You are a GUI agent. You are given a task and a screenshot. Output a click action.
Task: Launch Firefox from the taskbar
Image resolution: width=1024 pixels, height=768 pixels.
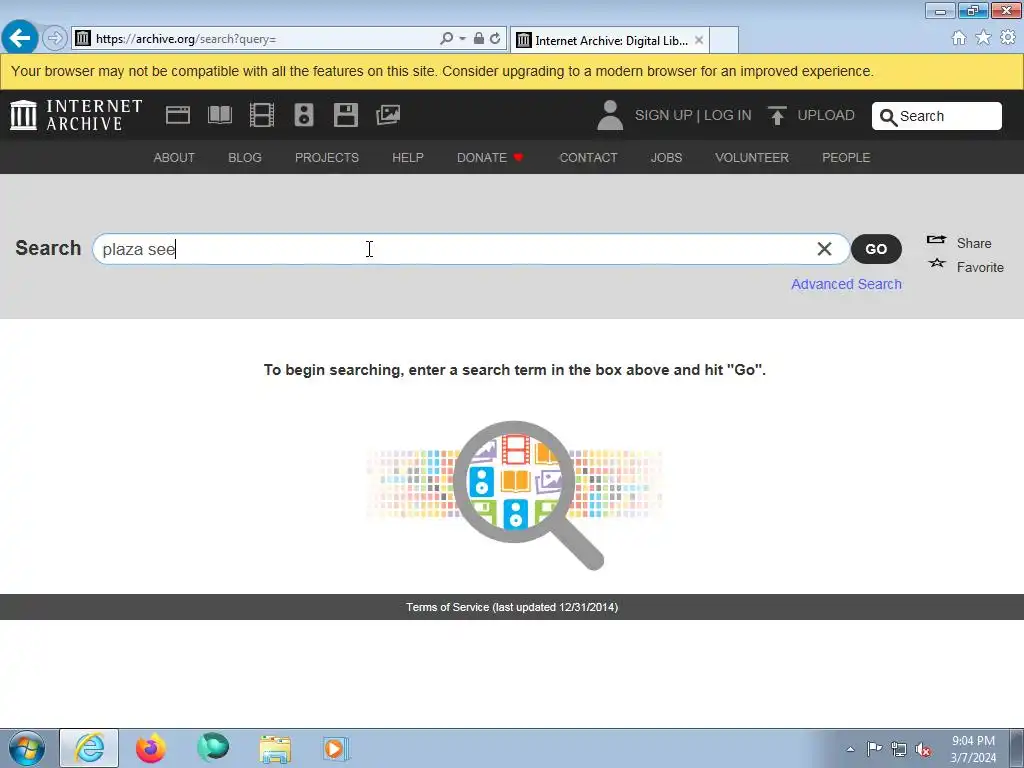(x=151, y=748)
